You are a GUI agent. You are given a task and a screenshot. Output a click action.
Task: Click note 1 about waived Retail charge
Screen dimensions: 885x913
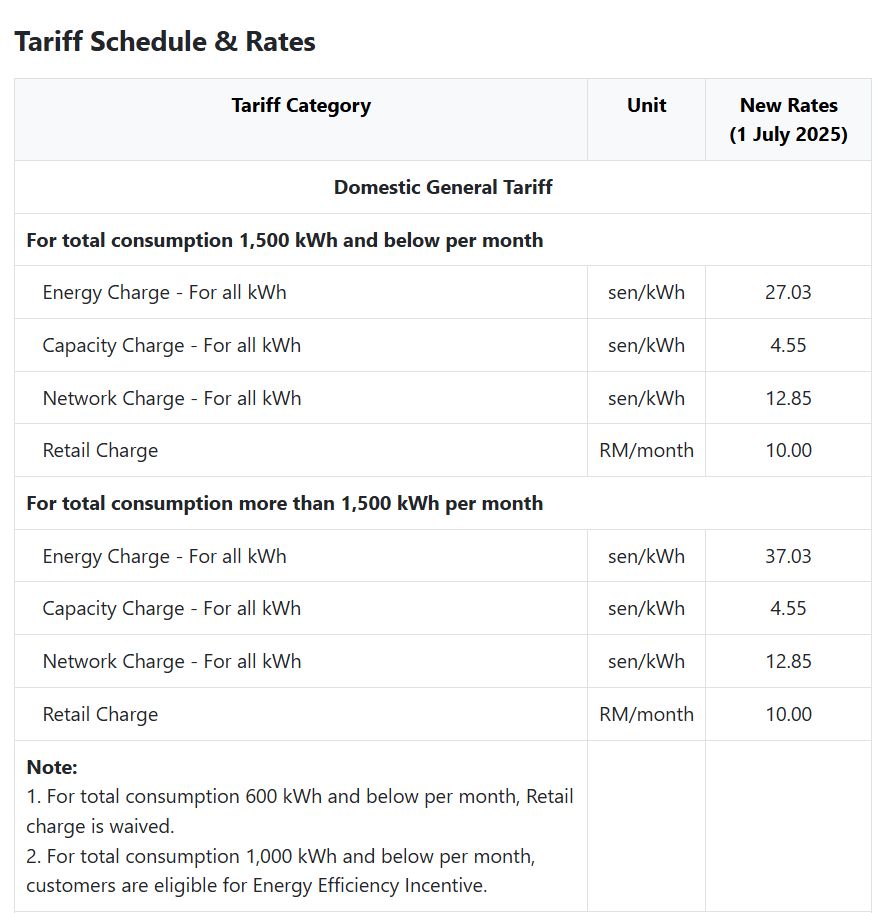[x=299, y=811]
